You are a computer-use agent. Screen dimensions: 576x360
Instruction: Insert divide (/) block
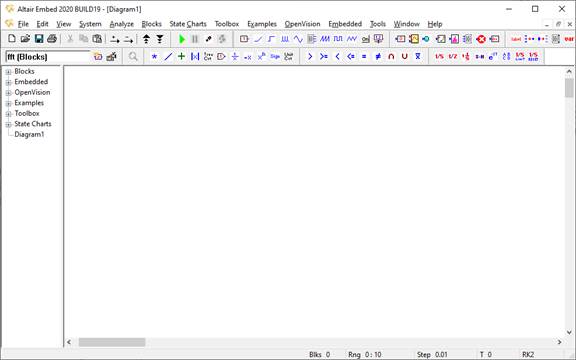coord(168,57)
